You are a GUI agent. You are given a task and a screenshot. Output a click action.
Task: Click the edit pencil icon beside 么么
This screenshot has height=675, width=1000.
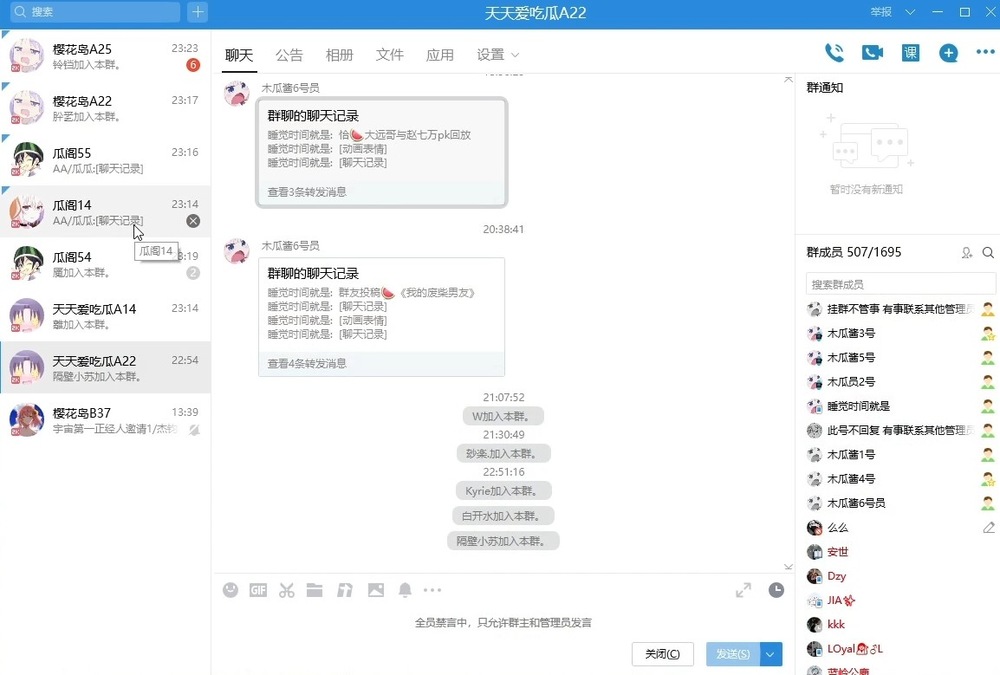989,528
